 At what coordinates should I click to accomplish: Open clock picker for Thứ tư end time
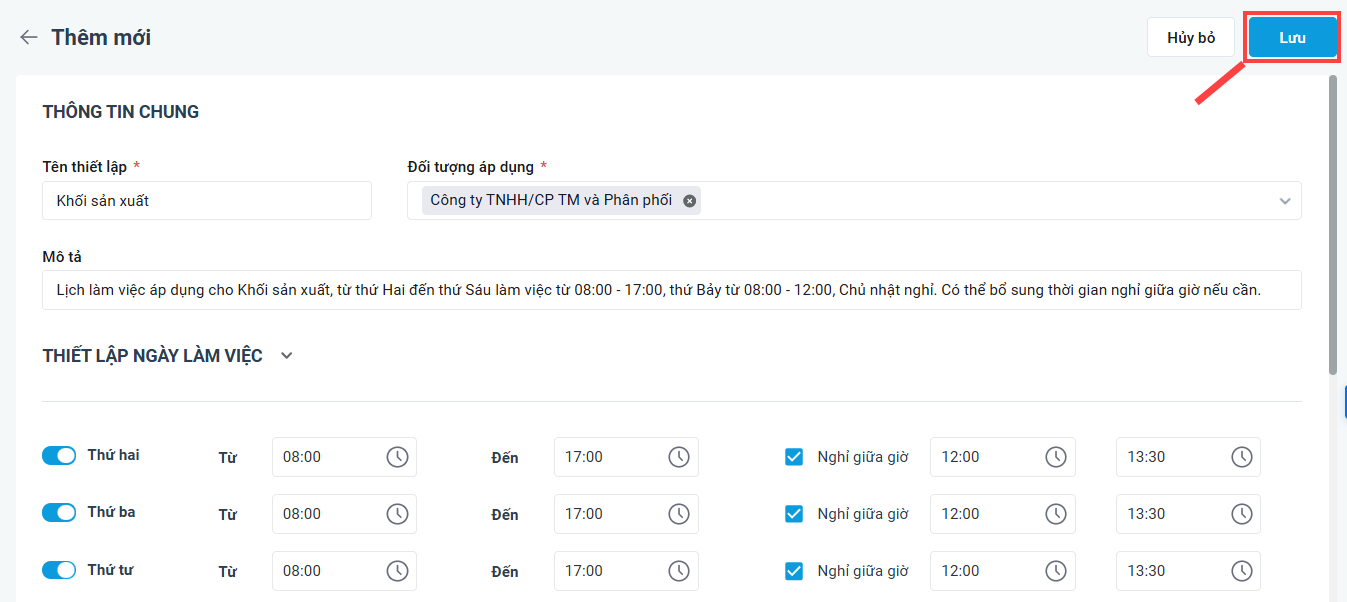click(679, 571)
